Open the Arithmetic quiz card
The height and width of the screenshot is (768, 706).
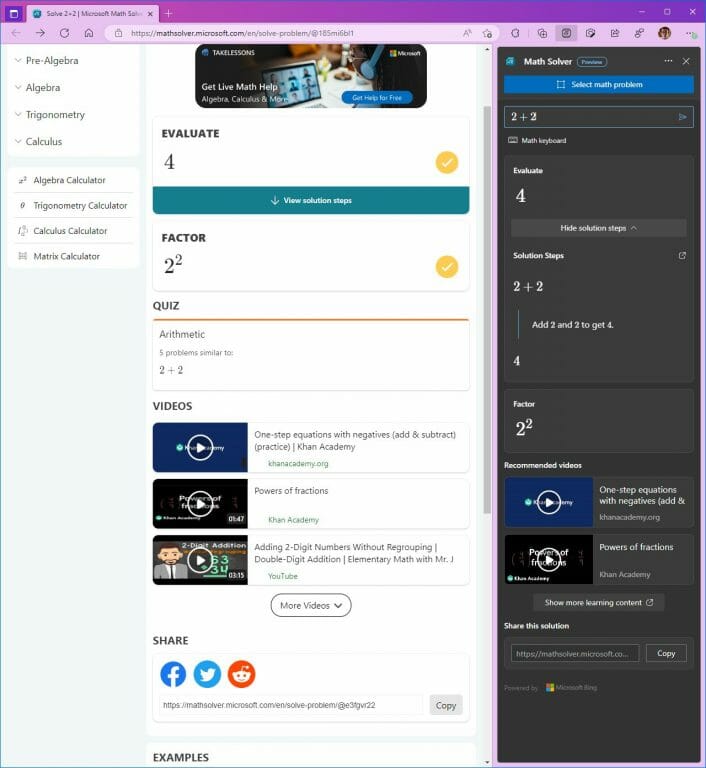(311, 355)
